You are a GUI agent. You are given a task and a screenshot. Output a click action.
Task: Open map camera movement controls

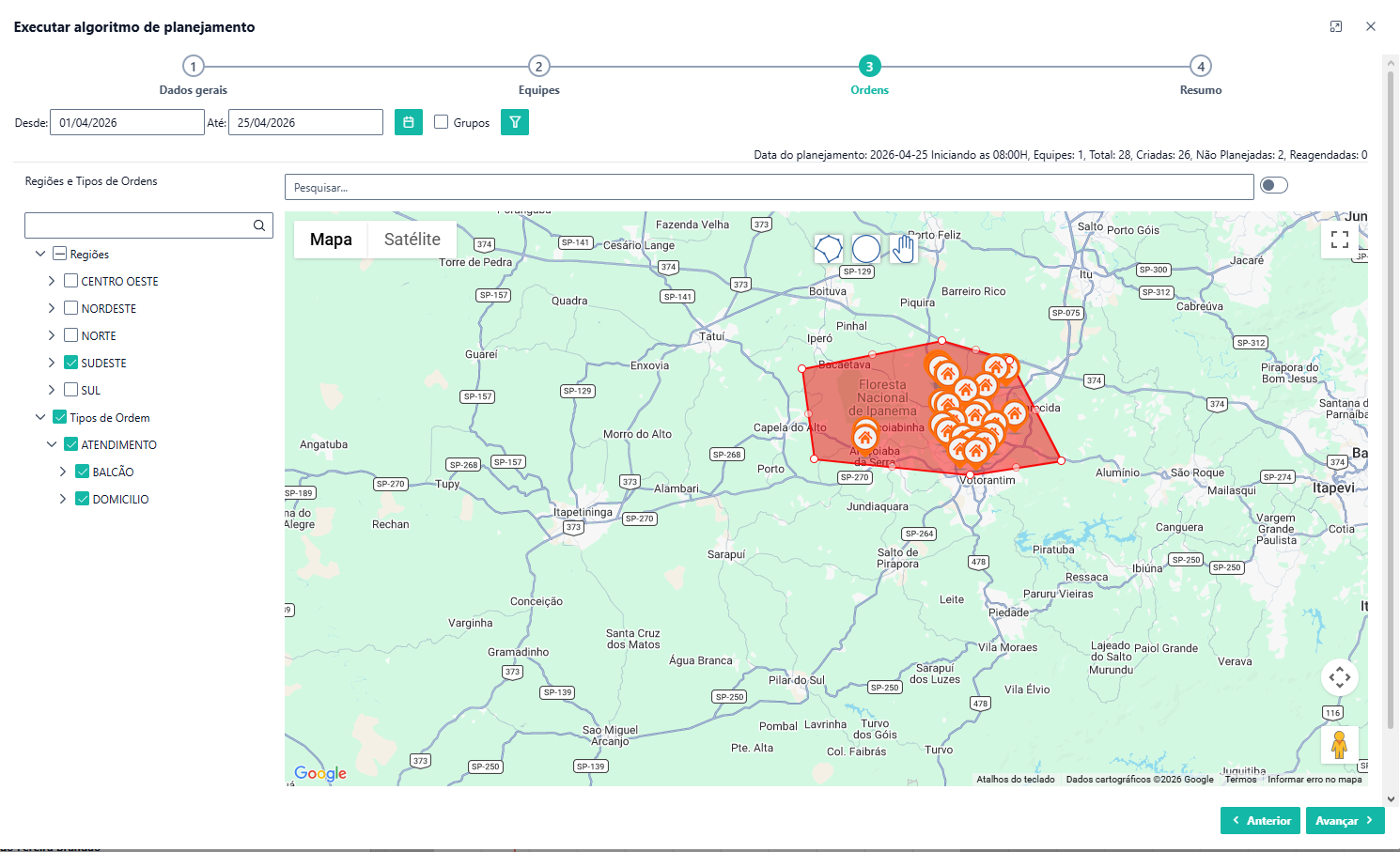(x=1340, y=677)
